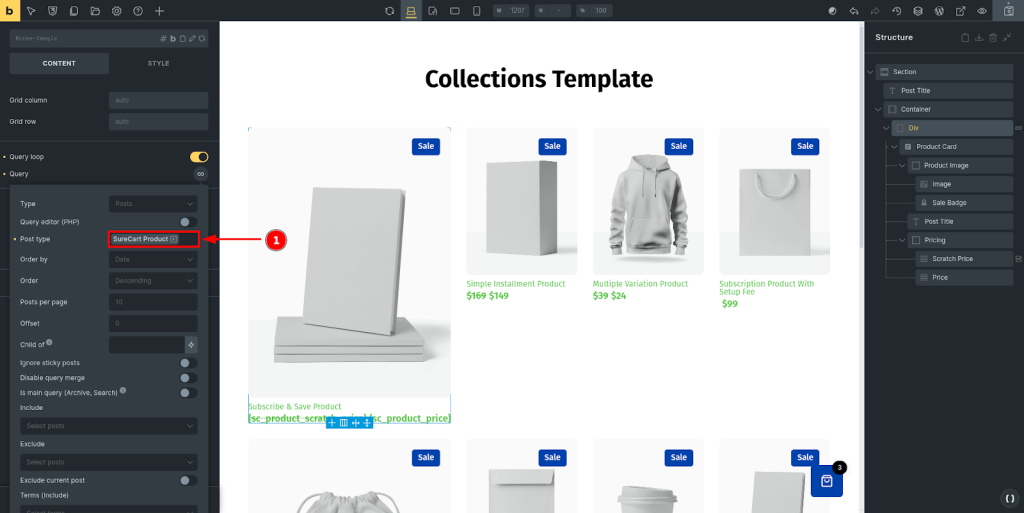Delete structure using the trash icon
This screenshot has height=513, width=1024.
click(x=993, y=38)
